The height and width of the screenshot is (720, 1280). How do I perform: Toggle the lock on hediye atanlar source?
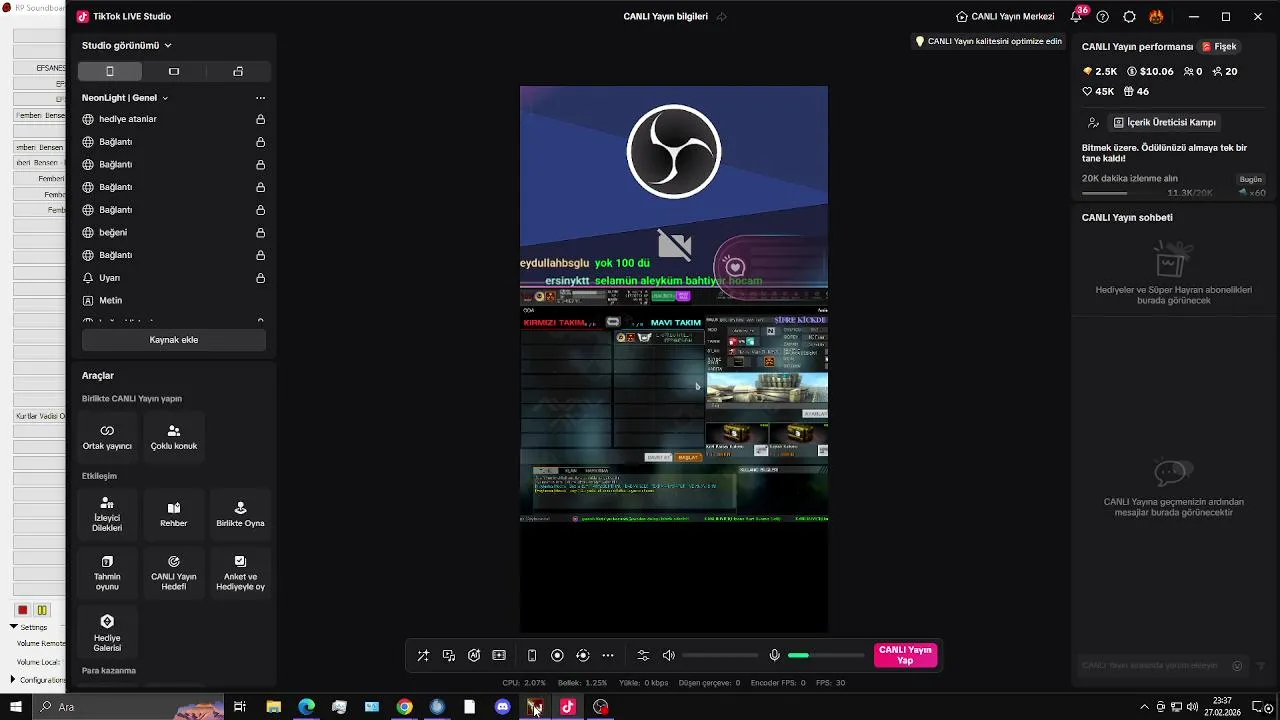[x=260, y=119]
